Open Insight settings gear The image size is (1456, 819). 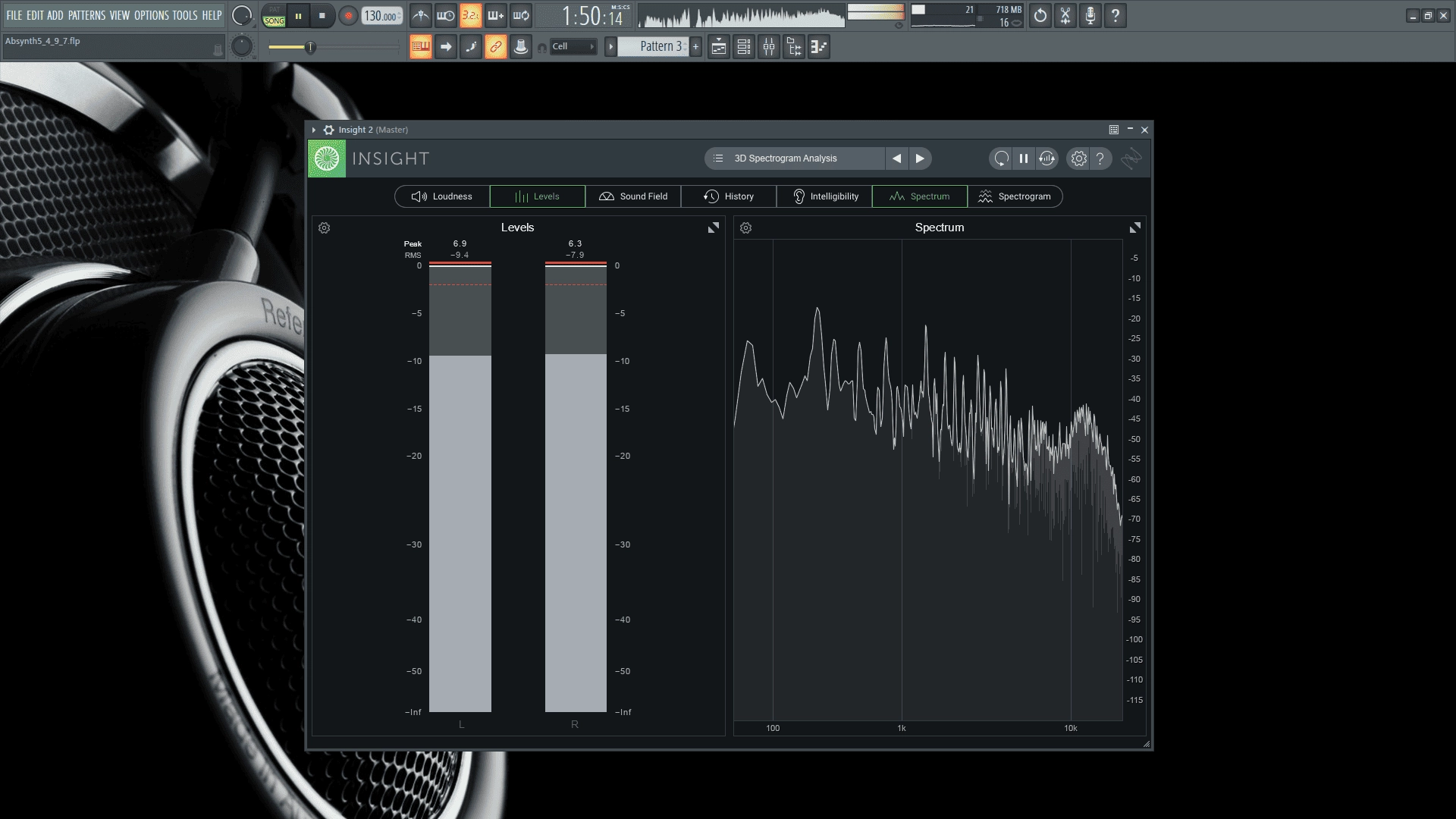point(1078,158)
